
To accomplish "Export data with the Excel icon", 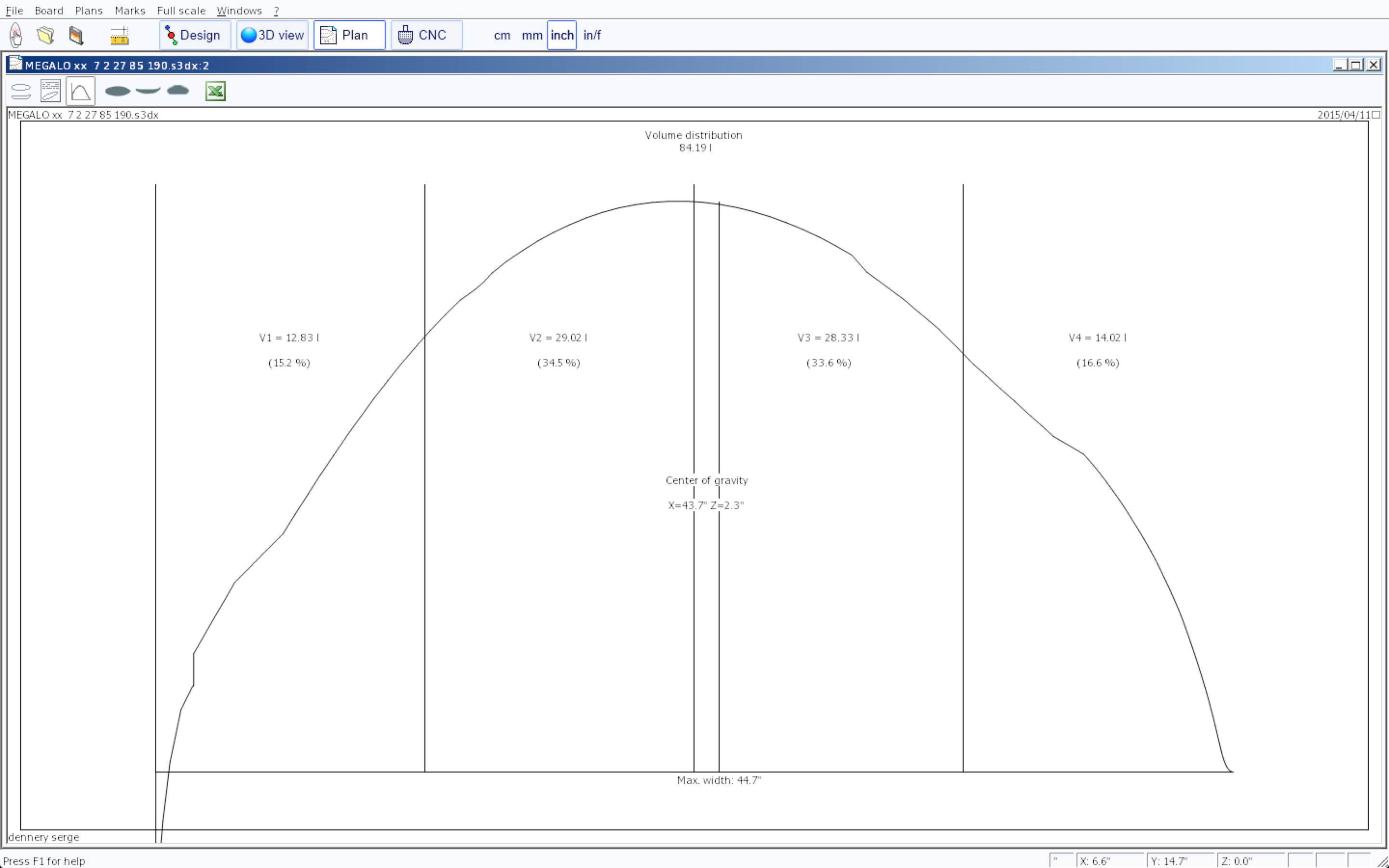I will click(x=215, y=91).
